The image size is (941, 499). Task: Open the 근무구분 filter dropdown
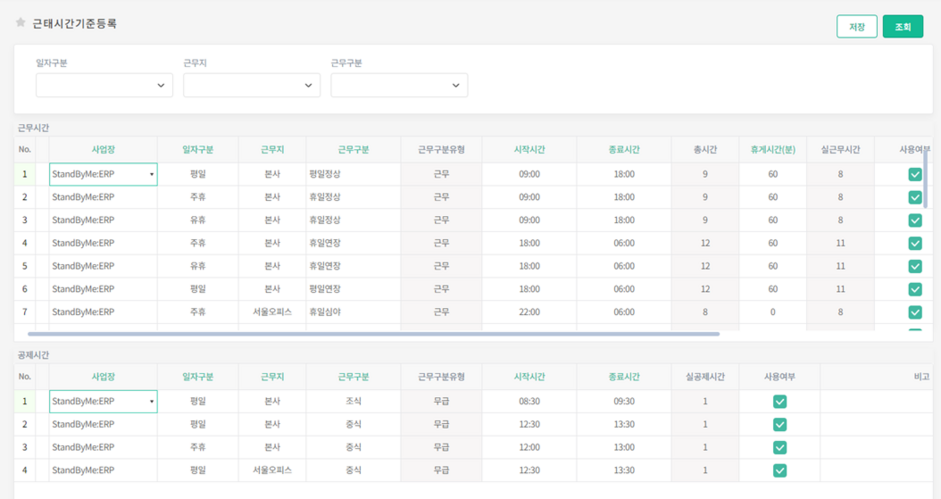coord(399,85)
